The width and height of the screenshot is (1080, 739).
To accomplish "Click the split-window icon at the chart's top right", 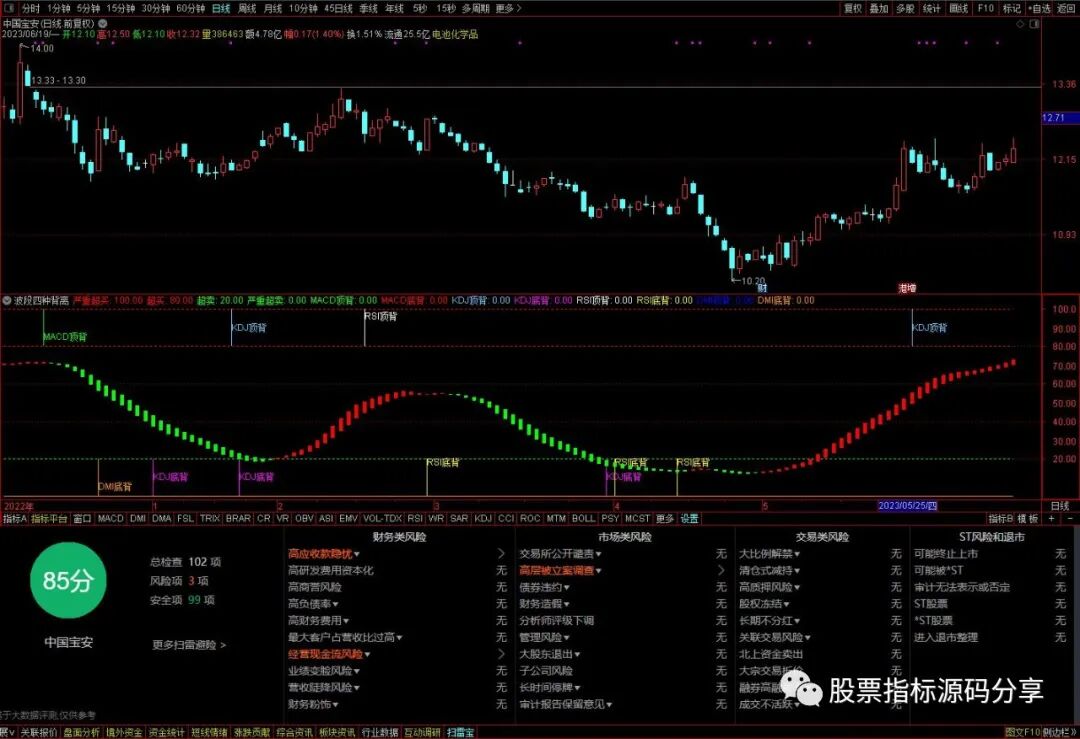I will click(1035, 23).
